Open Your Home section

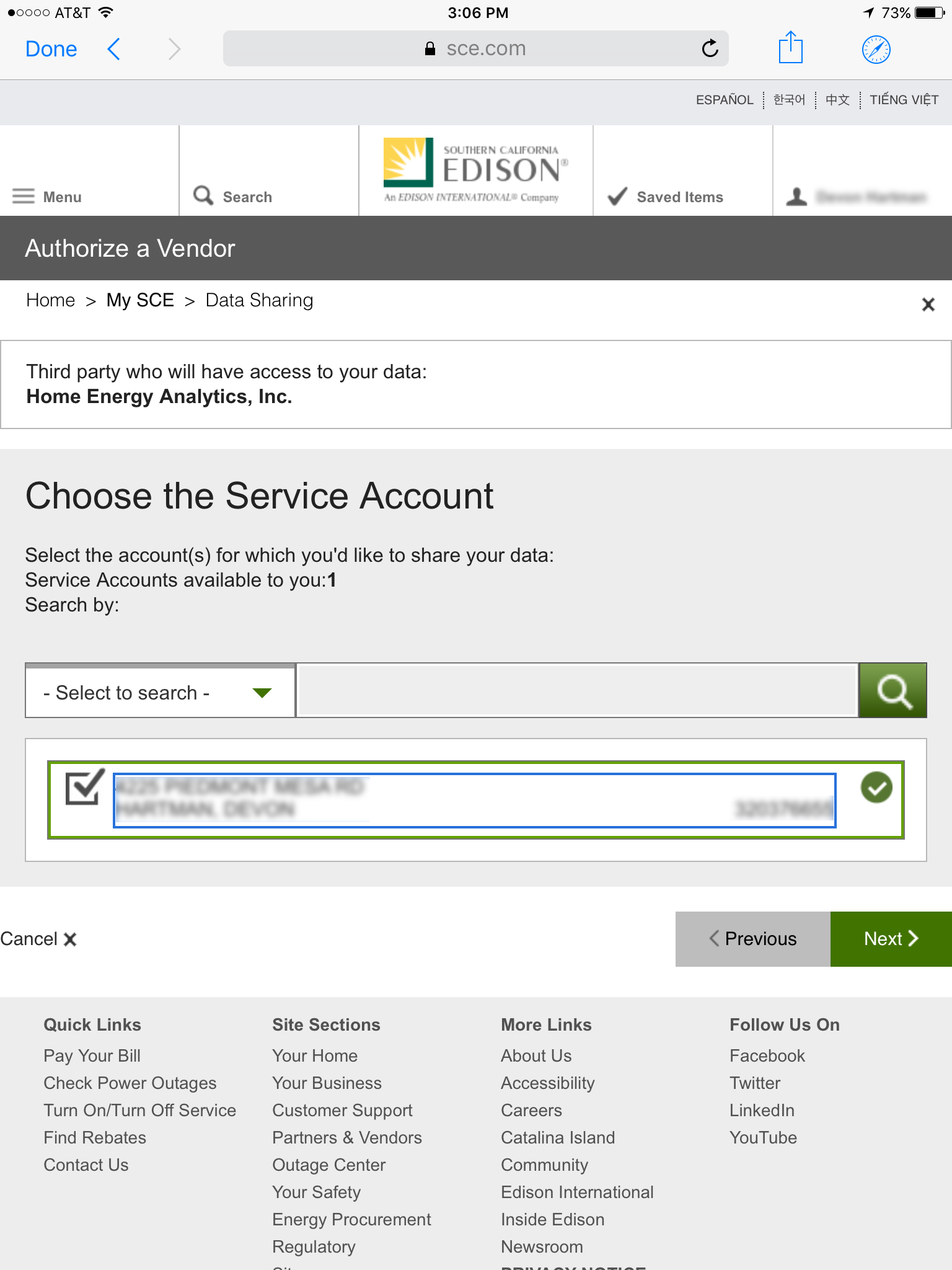tap(315, 1055)
